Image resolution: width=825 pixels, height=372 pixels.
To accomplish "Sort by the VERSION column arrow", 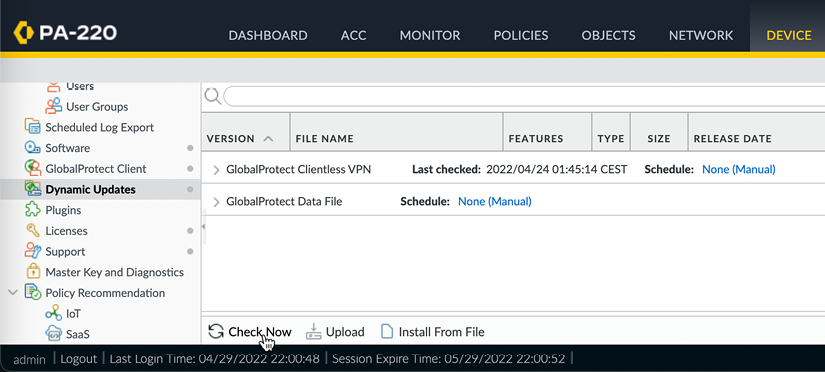I will click(x=268, y=139).
